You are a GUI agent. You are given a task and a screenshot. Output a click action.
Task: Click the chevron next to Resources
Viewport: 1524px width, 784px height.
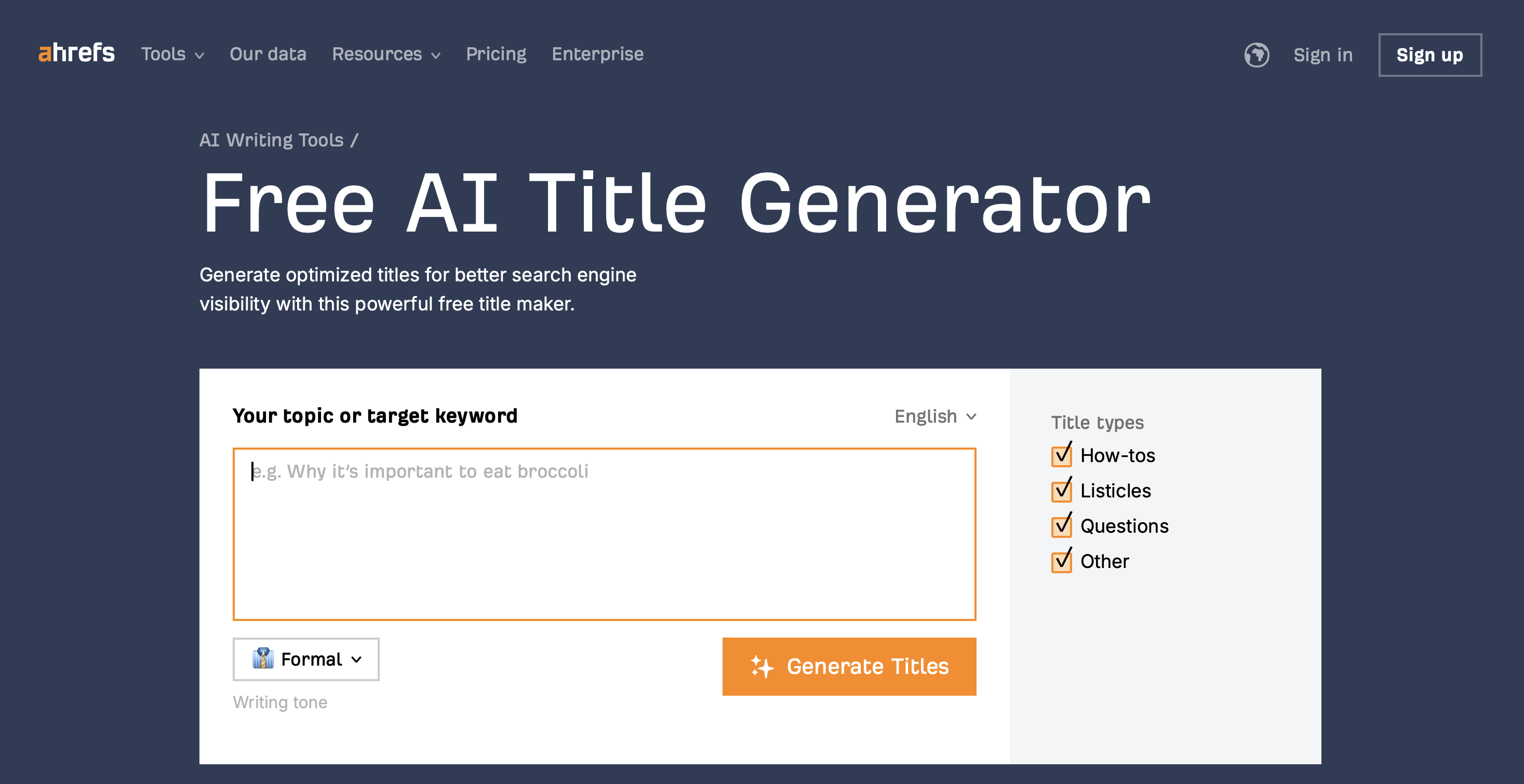(436, 56)
